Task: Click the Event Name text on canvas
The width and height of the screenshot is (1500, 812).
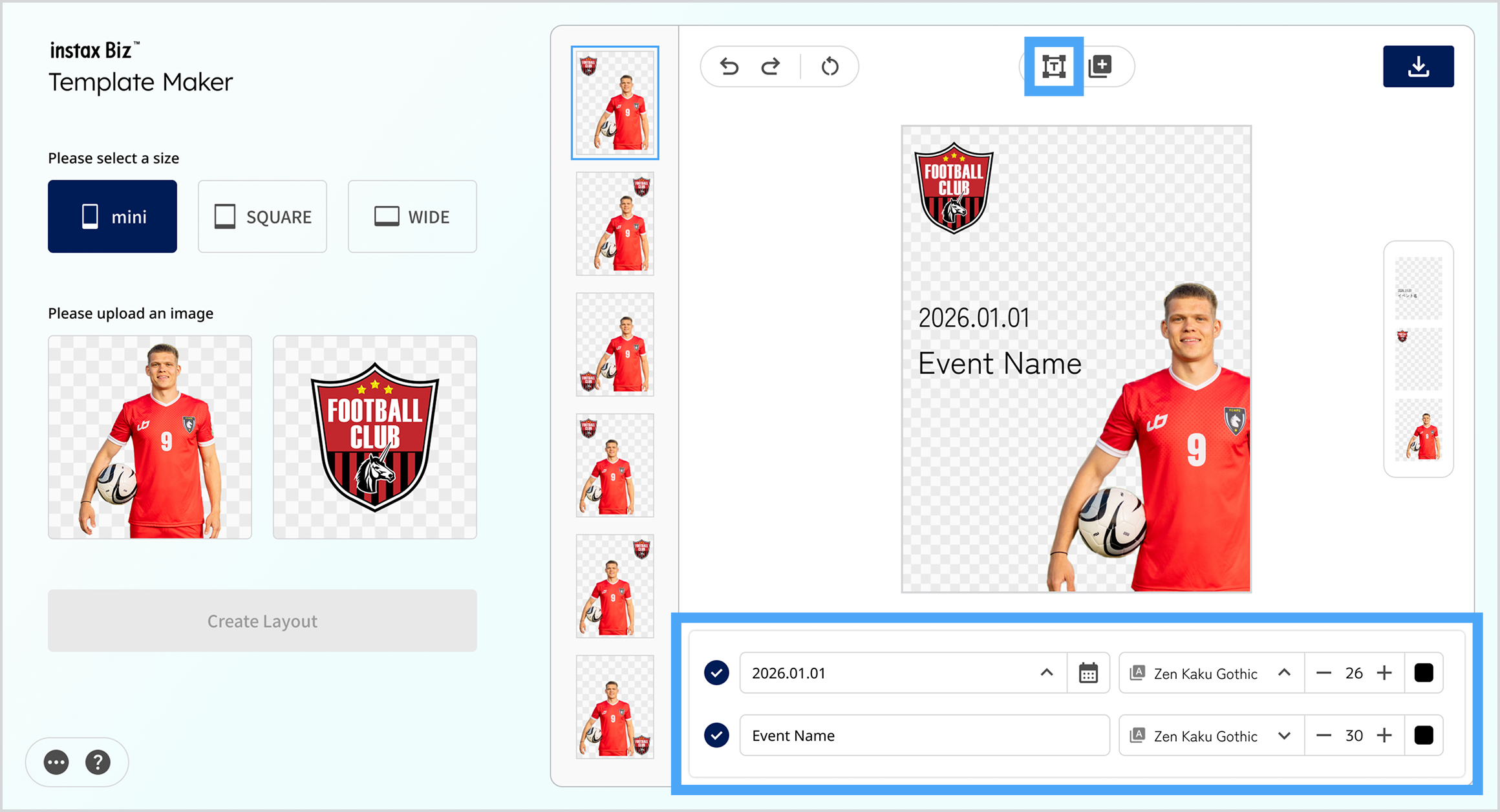Action: coord(1000,363)
